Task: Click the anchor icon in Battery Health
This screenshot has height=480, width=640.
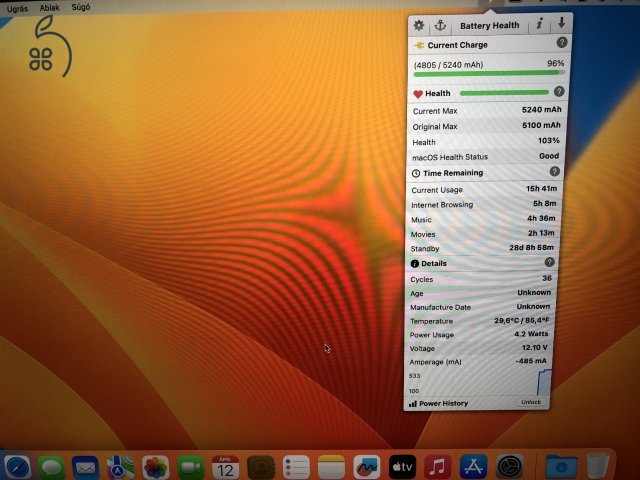Action: [440, 25]
